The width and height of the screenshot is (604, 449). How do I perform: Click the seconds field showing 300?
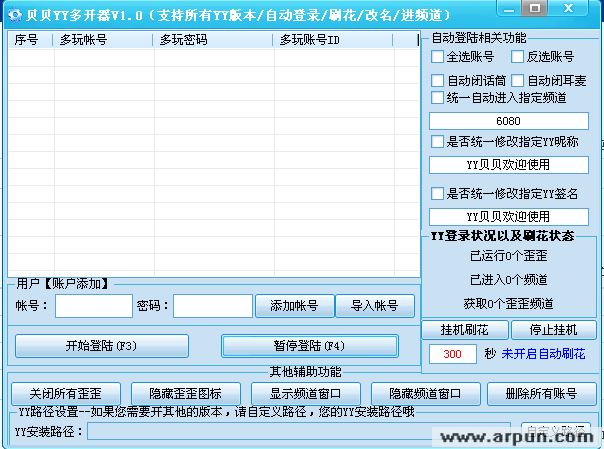click(x=453, y=354)
